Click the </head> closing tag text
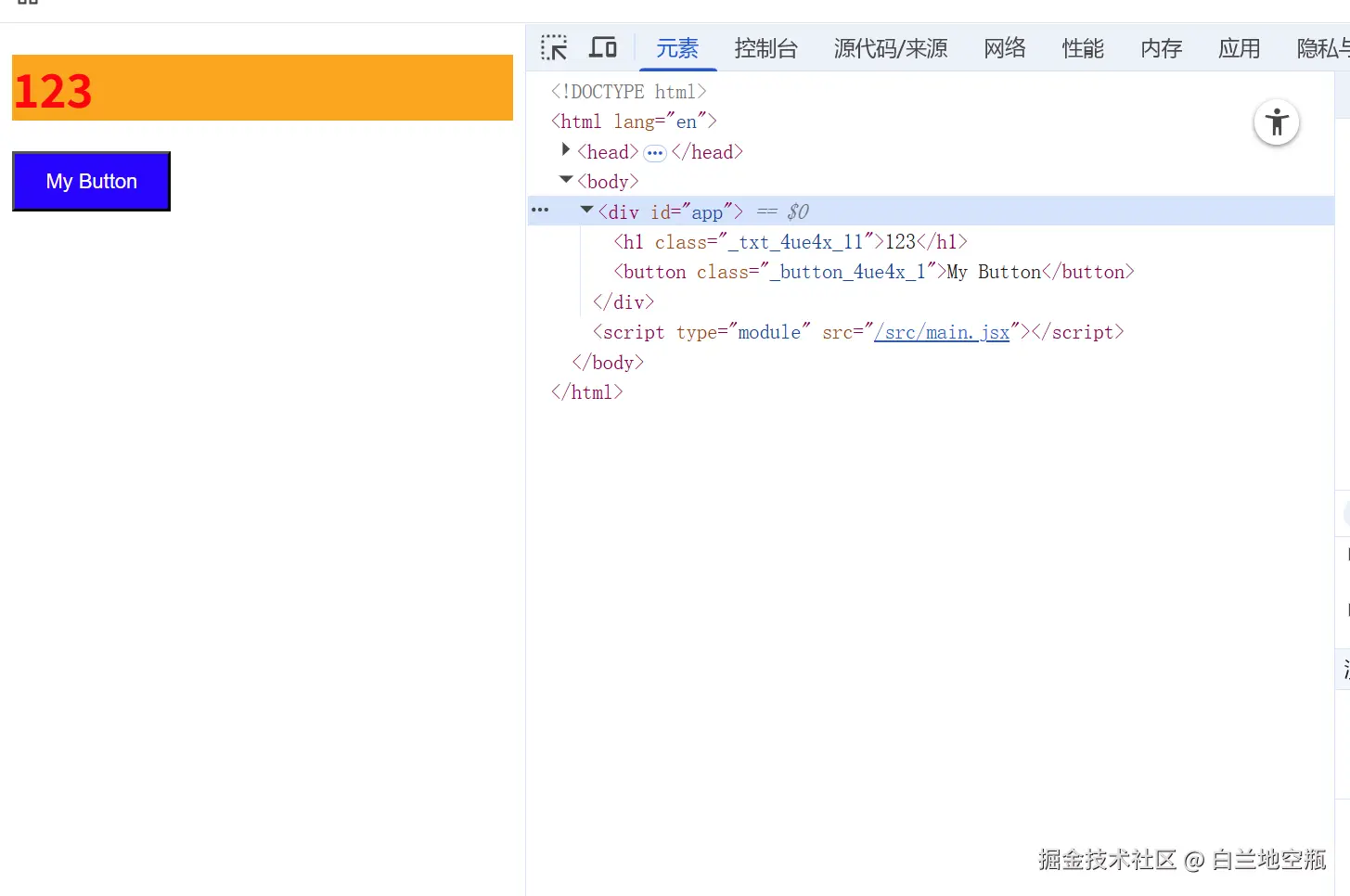The height and width of the screenshot is (896, 1350). [707, 152]
